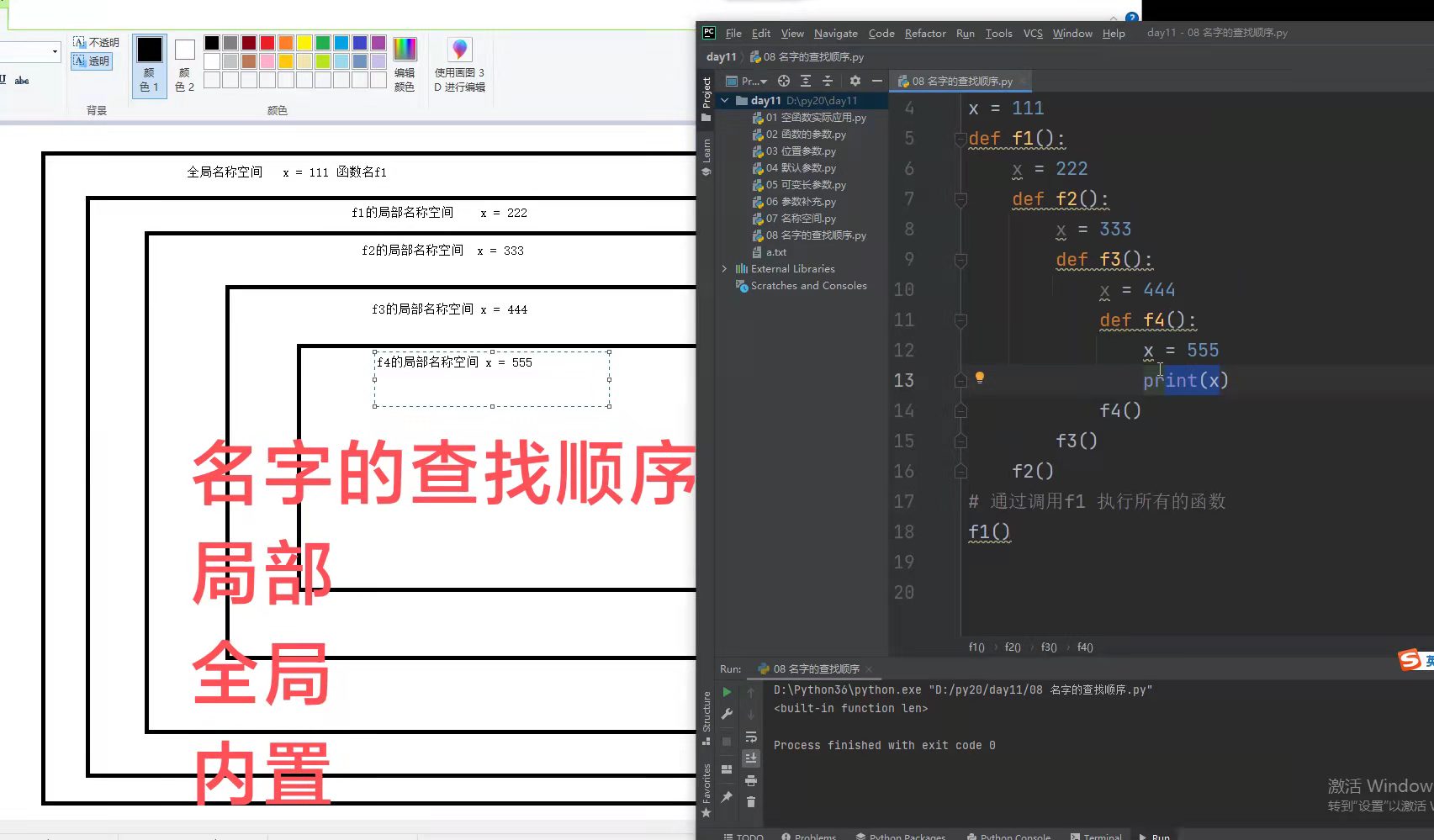
Task: Click the trash icon to clear run output
Action: [x=751, y=802]
